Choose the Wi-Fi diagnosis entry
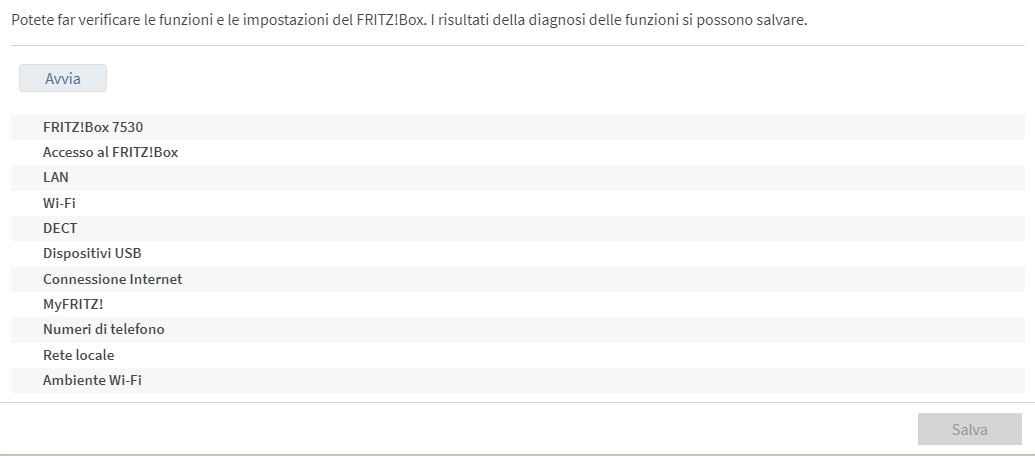 coord(59,203)
